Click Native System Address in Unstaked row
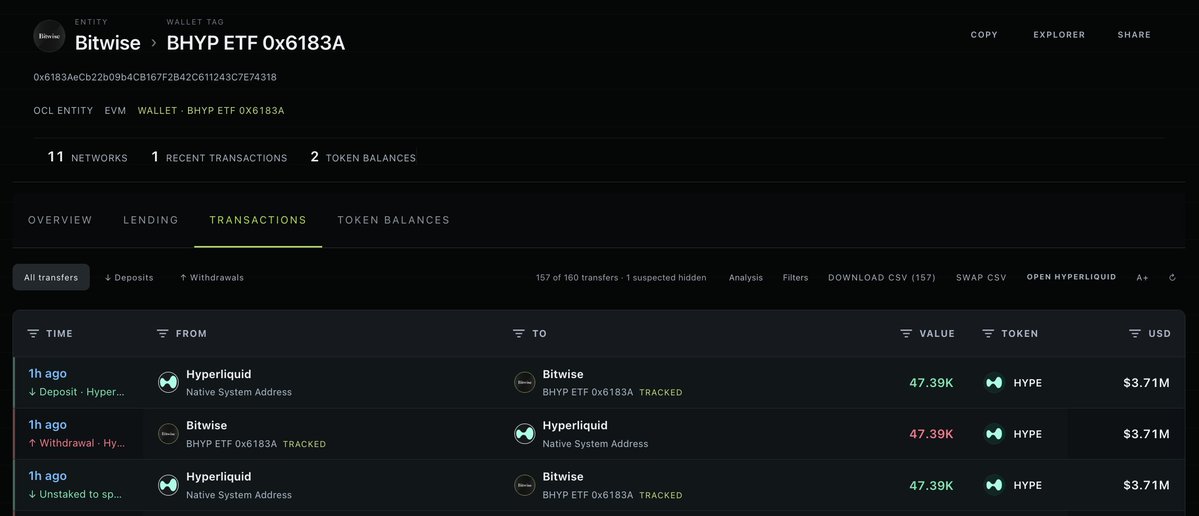1199x516 pixels. point(239,495)
